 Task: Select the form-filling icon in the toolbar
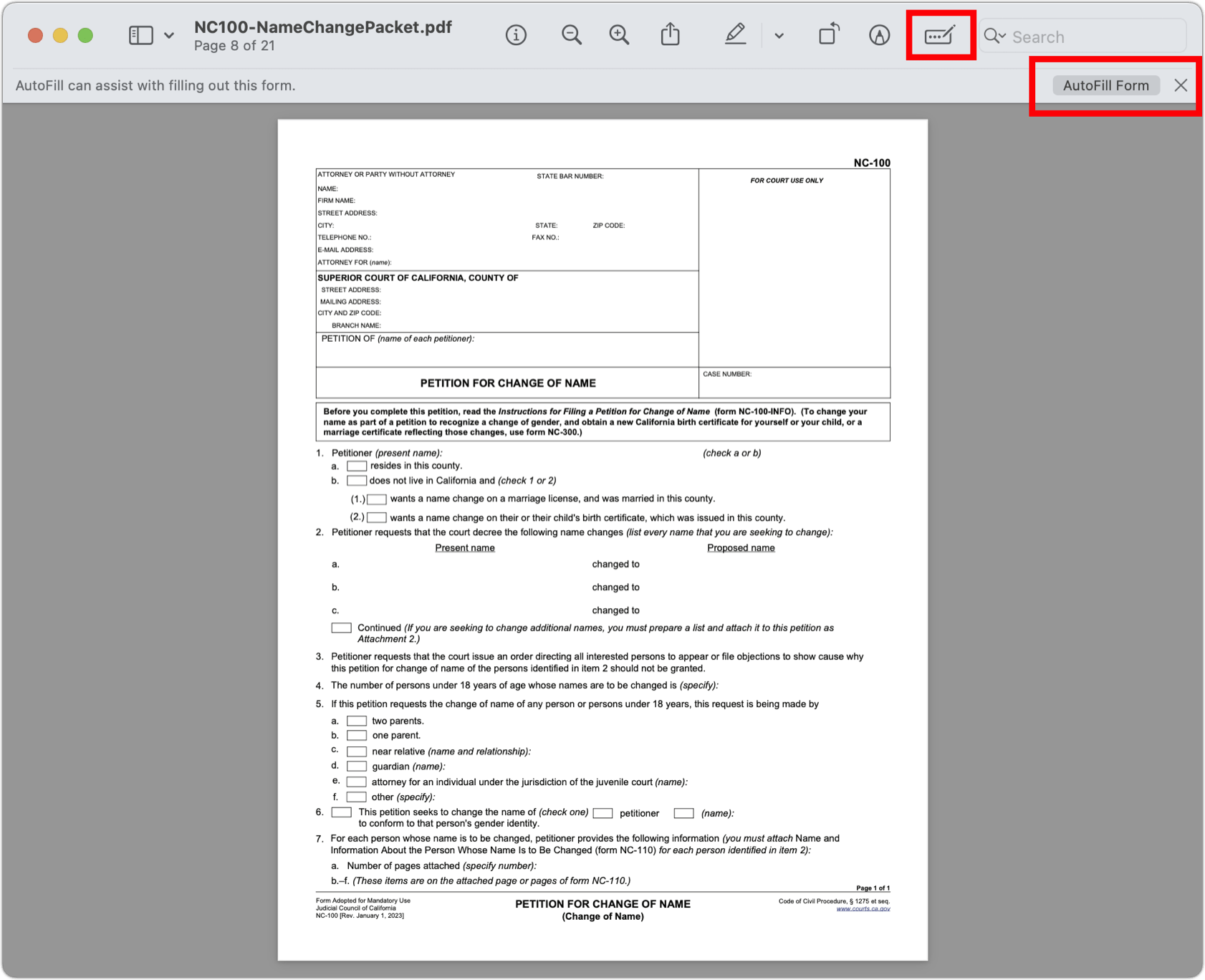click(x=941, y=34)
